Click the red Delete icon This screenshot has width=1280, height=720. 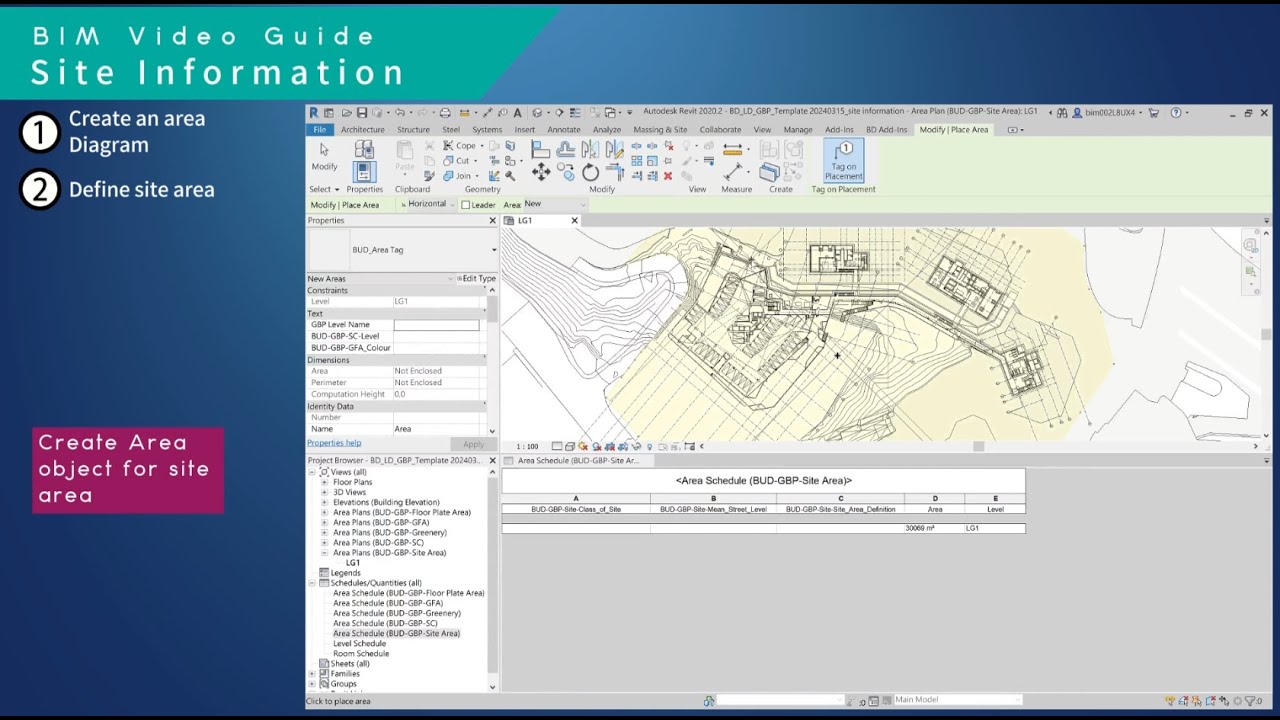click(668, 176)
